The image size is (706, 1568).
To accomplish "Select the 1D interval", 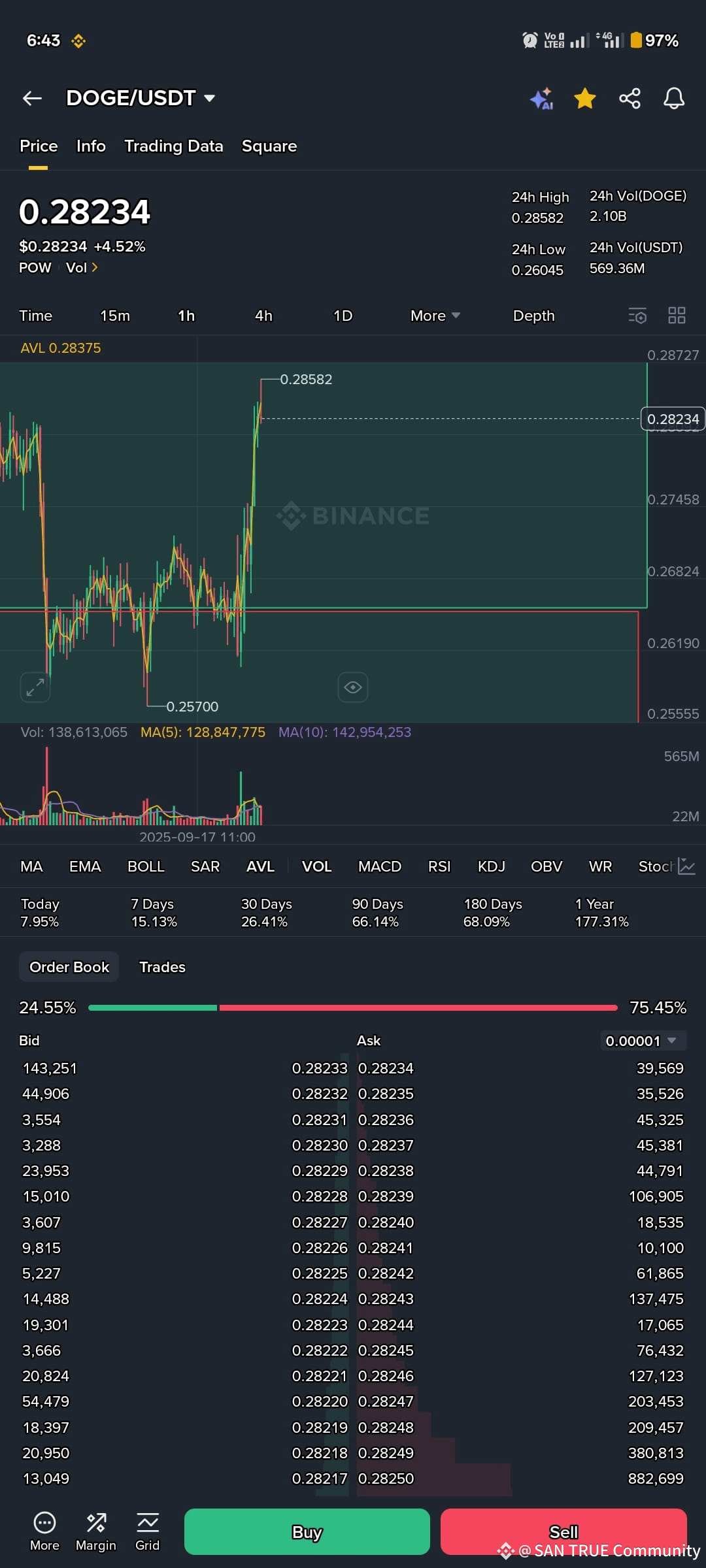I will coord(343,316).
